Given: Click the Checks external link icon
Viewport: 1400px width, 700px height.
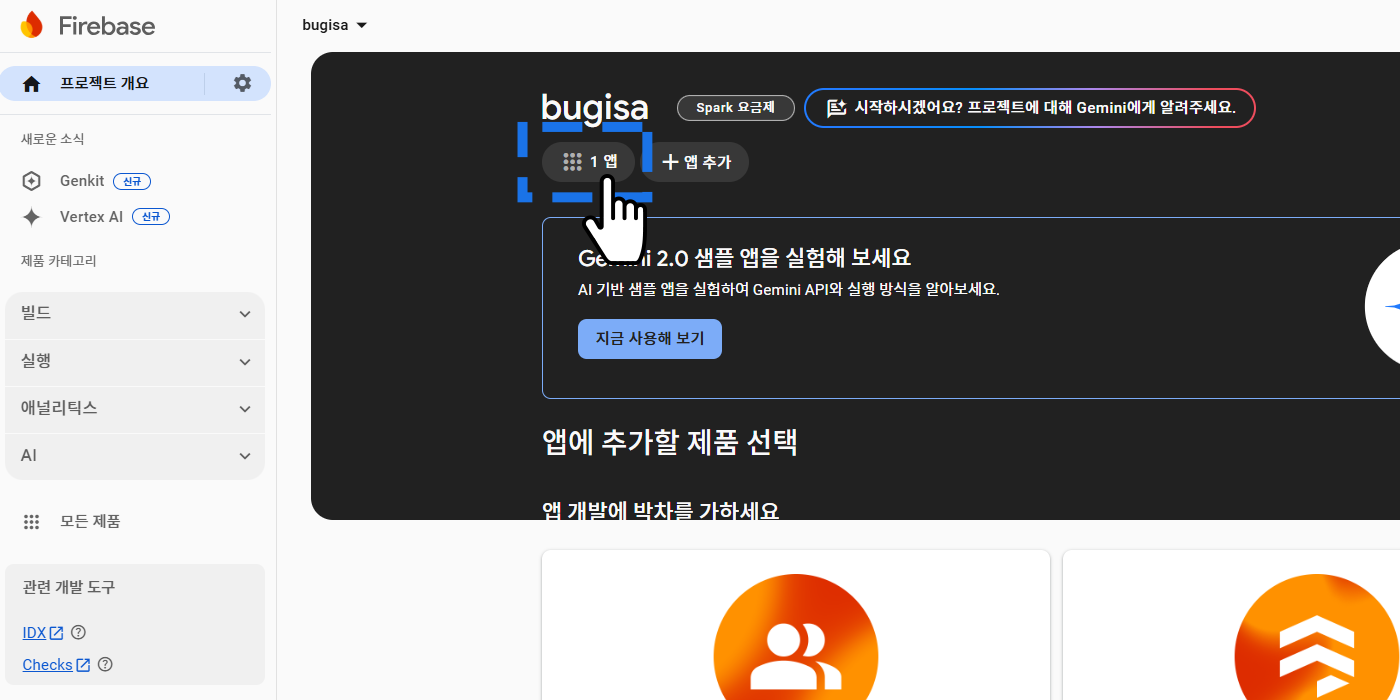Looking at the screenshot, I should (x=83, y=665).
